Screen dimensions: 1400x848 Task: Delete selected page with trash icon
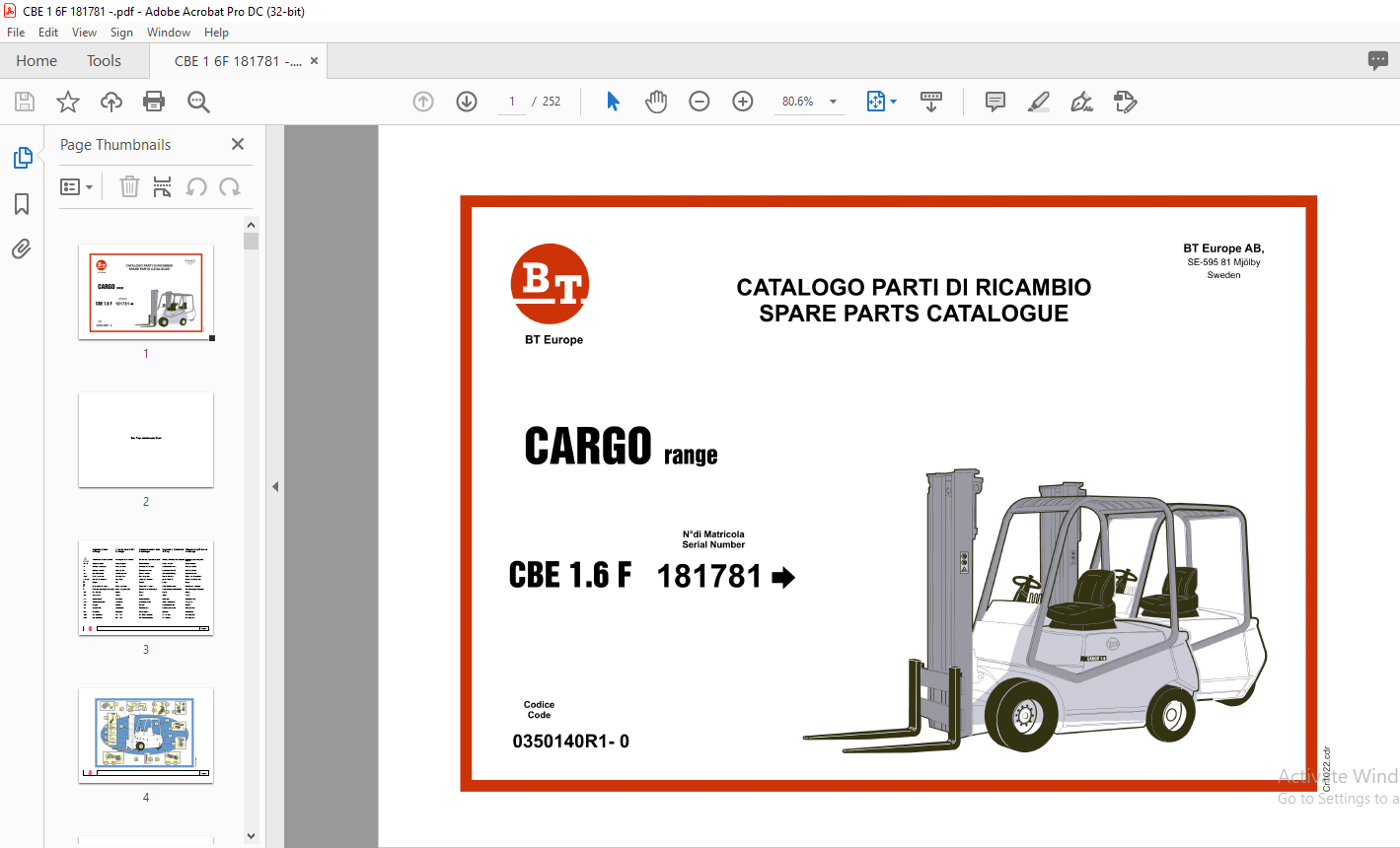[x=129, y=186]
